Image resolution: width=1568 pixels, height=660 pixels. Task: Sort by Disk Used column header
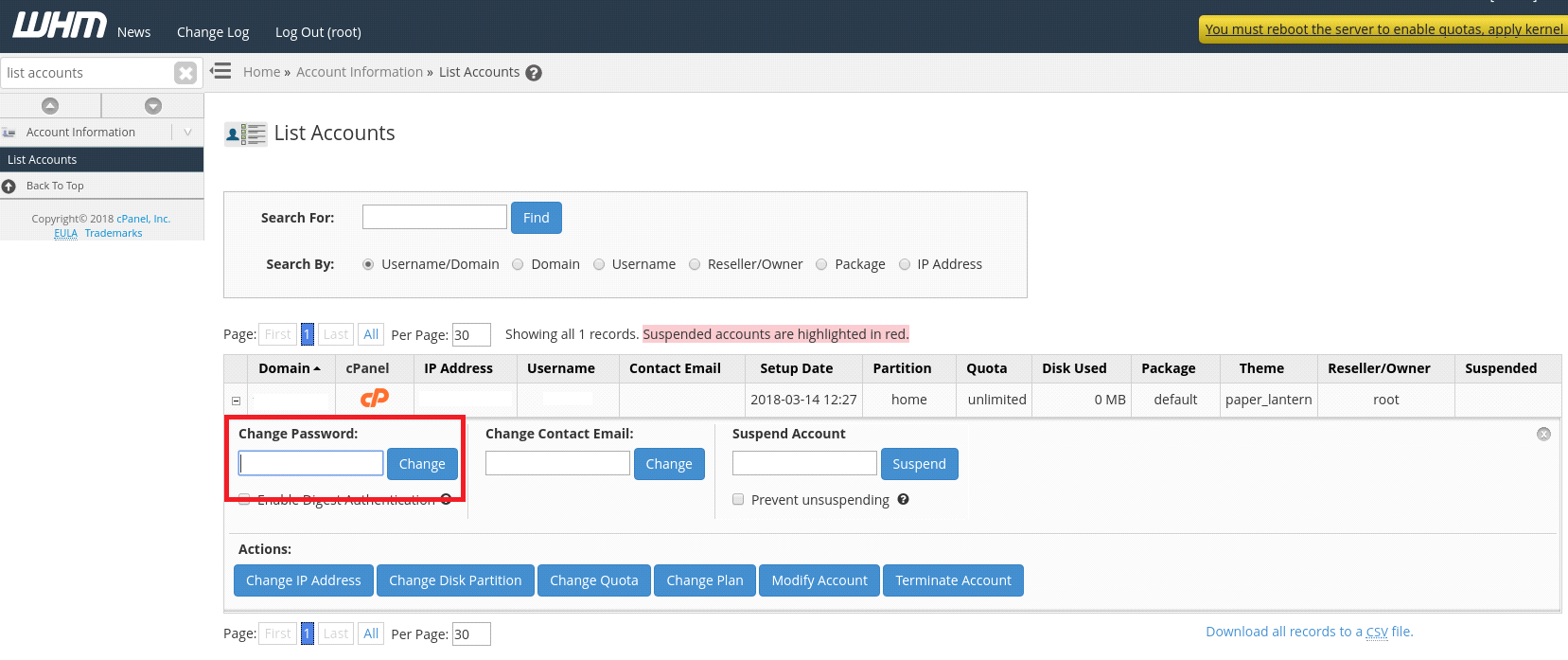1074,368
